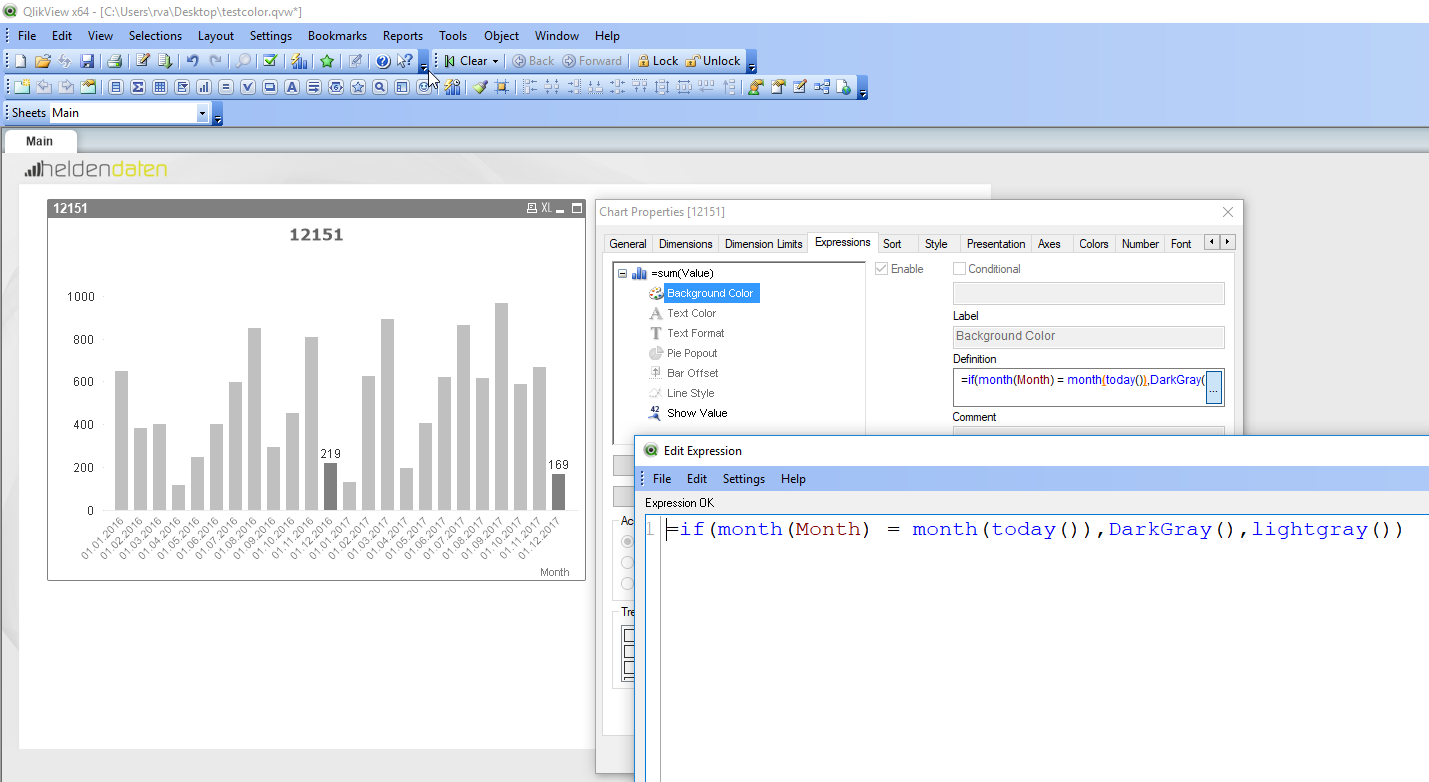Print the chart via the Print icon
The image size is (1429, 782).
click(113, 60)
